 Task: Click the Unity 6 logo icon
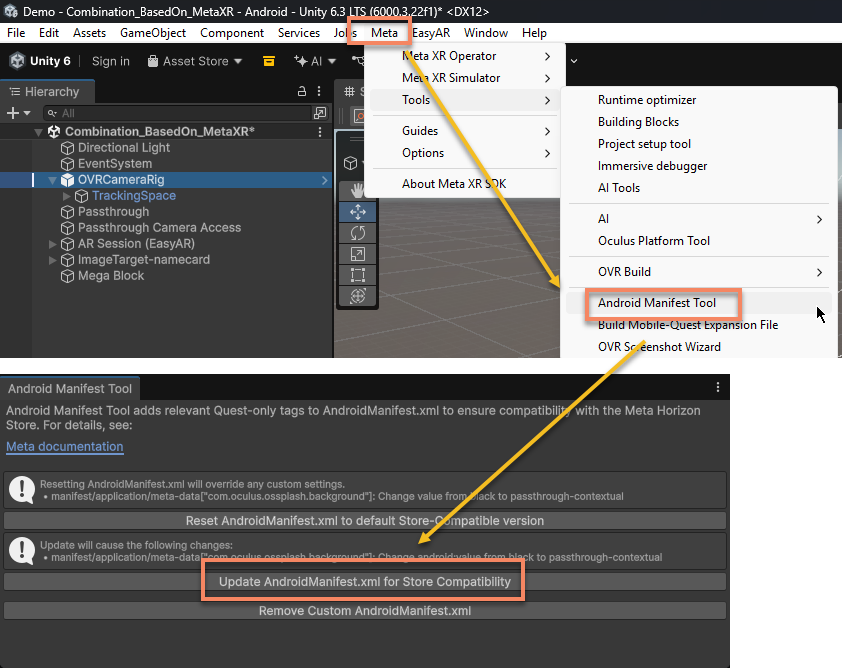17,61
